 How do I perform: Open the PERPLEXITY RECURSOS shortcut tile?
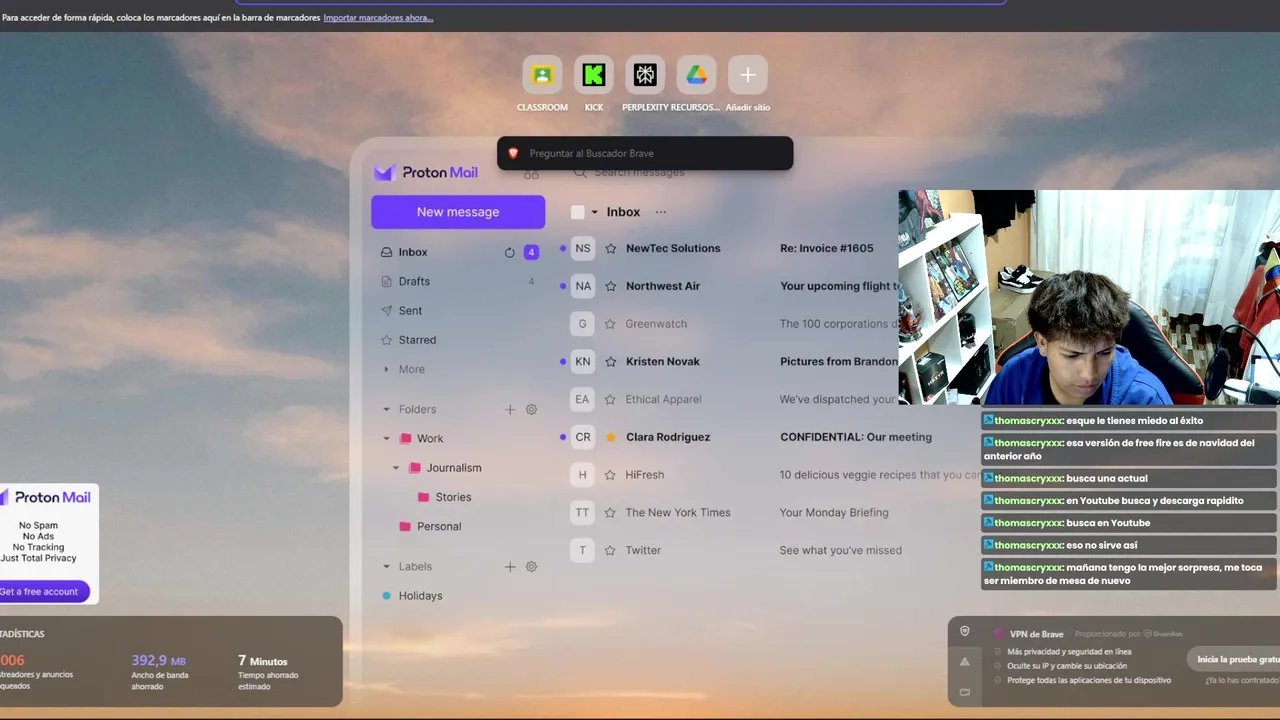(645, 75)
